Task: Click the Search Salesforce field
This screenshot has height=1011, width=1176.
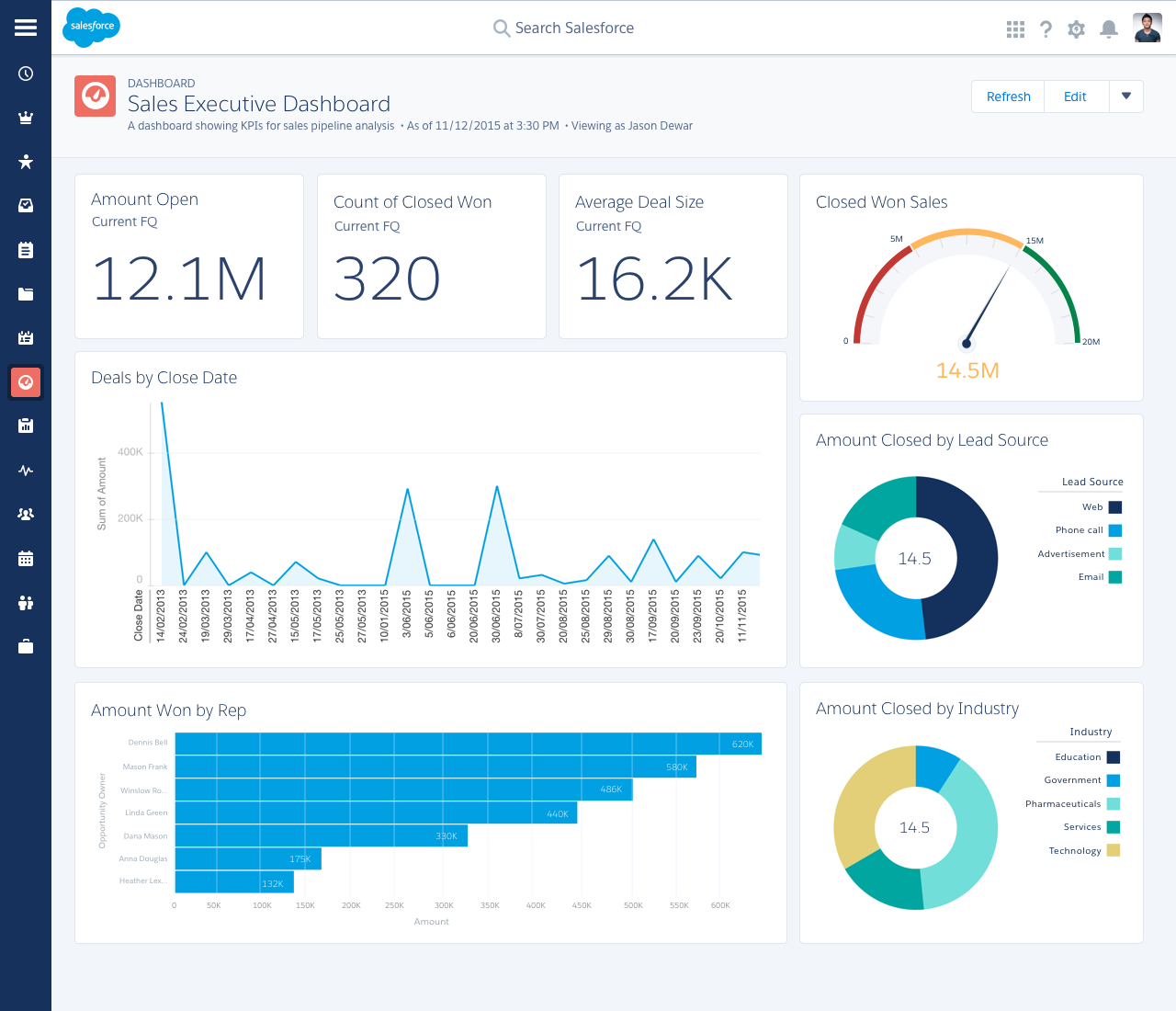Action: 574,28
